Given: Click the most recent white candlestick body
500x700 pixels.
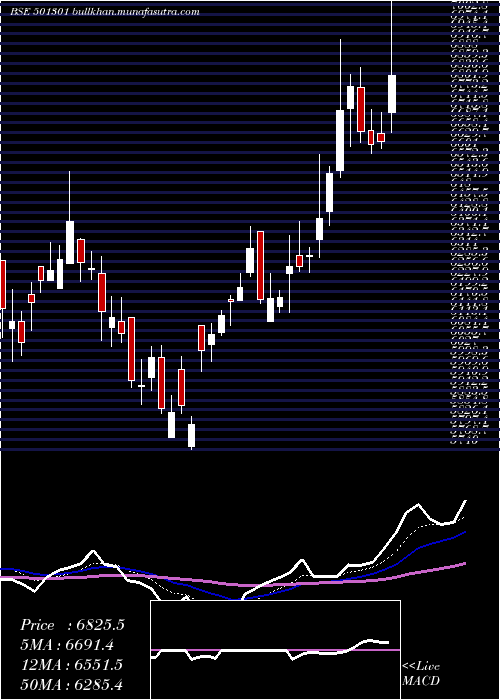Looking at the screenshot, I should [392, 94].
